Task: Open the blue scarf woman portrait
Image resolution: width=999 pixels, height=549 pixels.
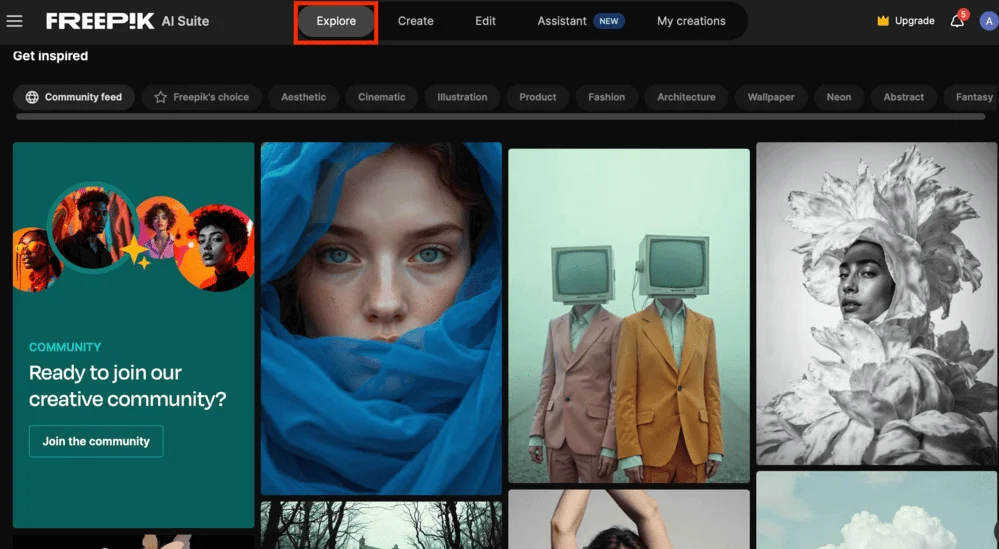Action: coord(381,318)
